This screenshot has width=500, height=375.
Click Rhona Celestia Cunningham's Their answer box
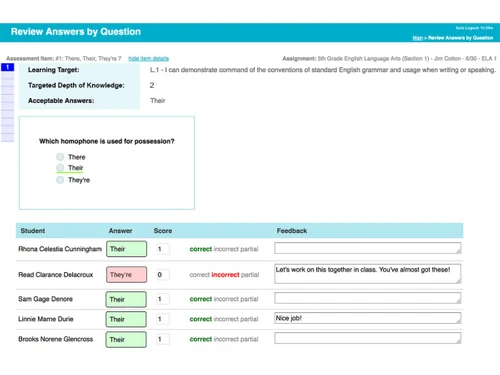[126, 249]
